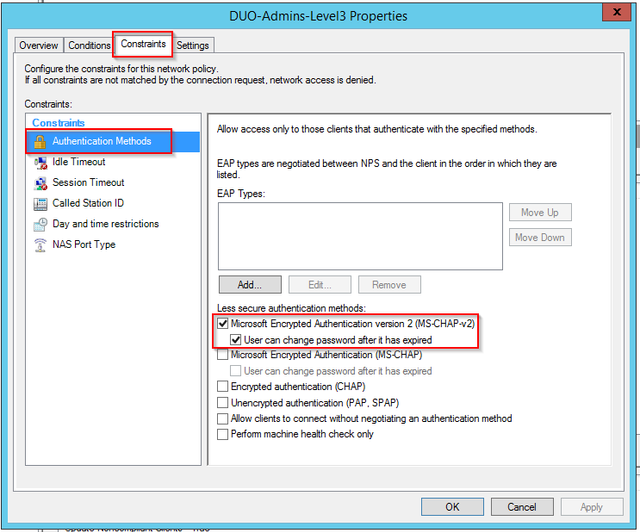Select the Session Timeout constraint label
This screenshot has width=640, height=532.
(x=88, y=183)
